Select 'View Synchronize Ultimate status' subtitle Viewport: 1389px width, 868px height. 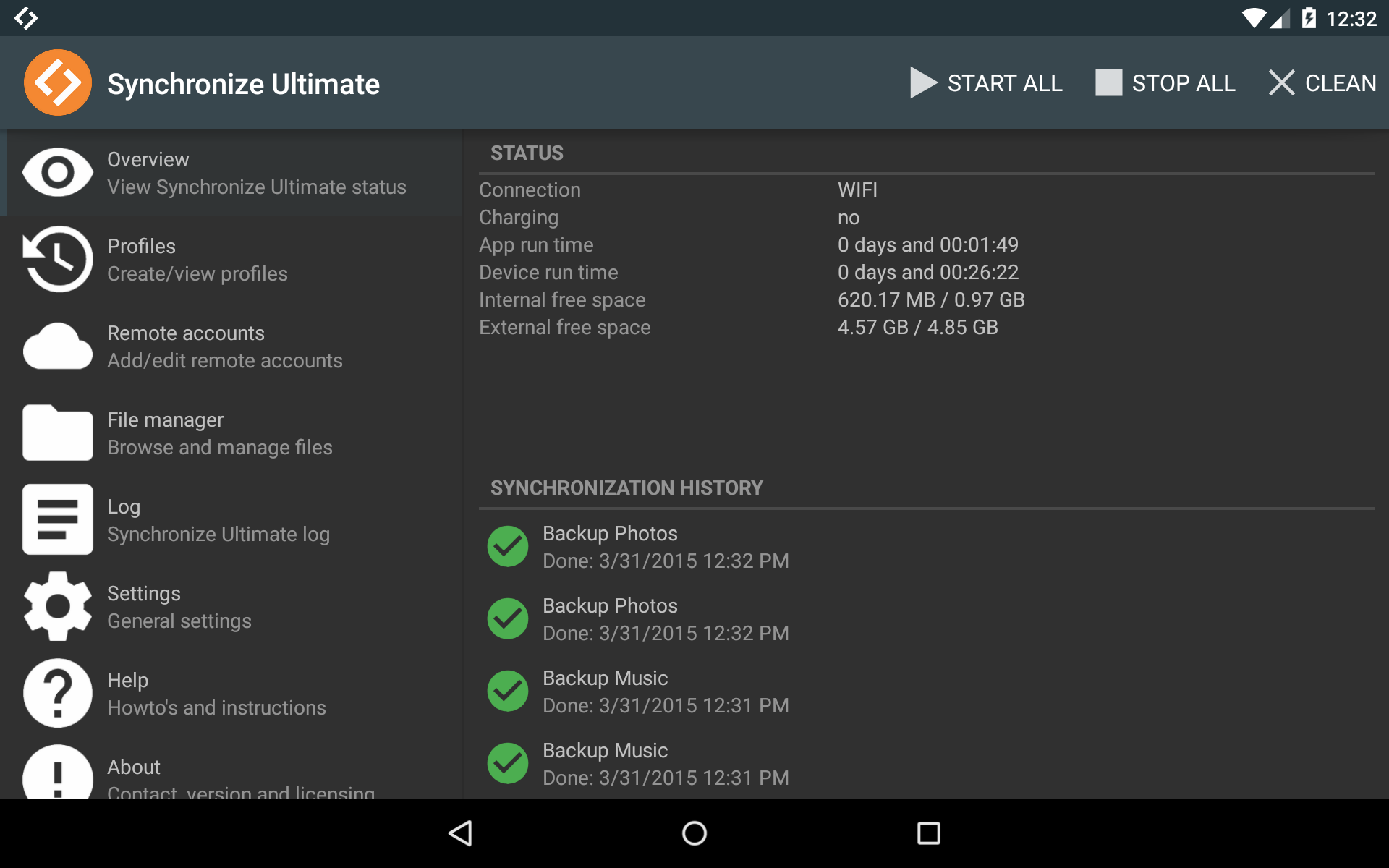(257, 187)
